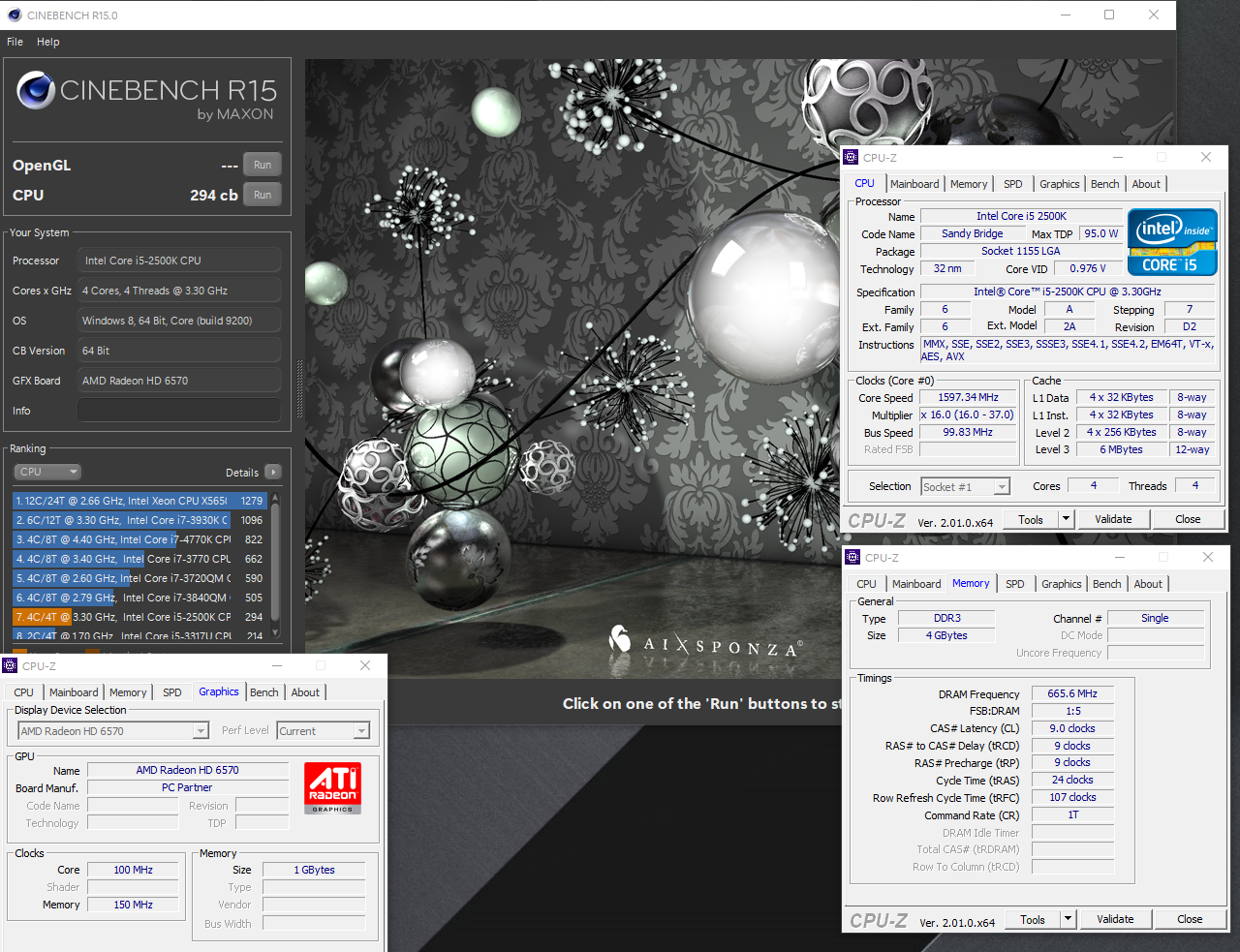The width and height of the screenshot is (1240, 952).
Task: Open the Help menu in Cinebench
Action: [48, 42]
